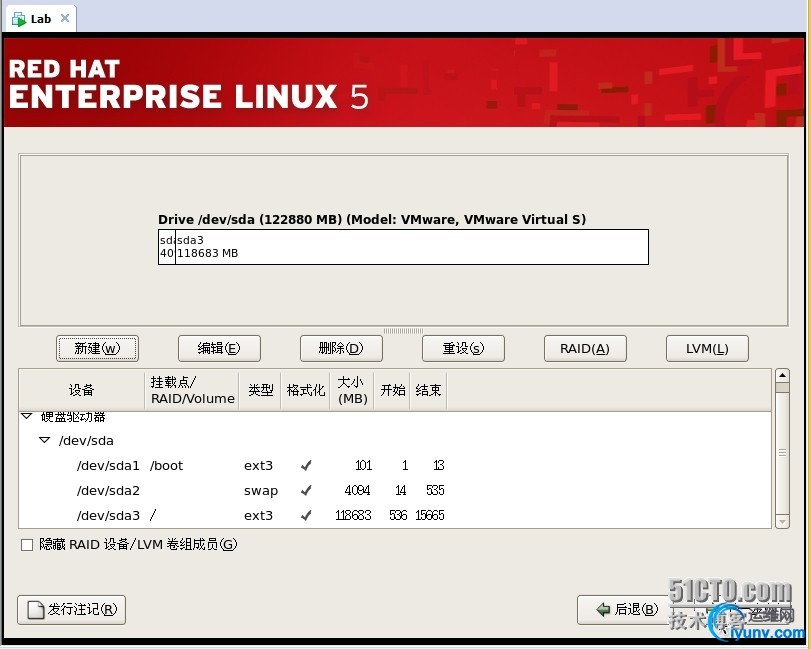Click the 4094 size value
811x649 pixels.
357,490
